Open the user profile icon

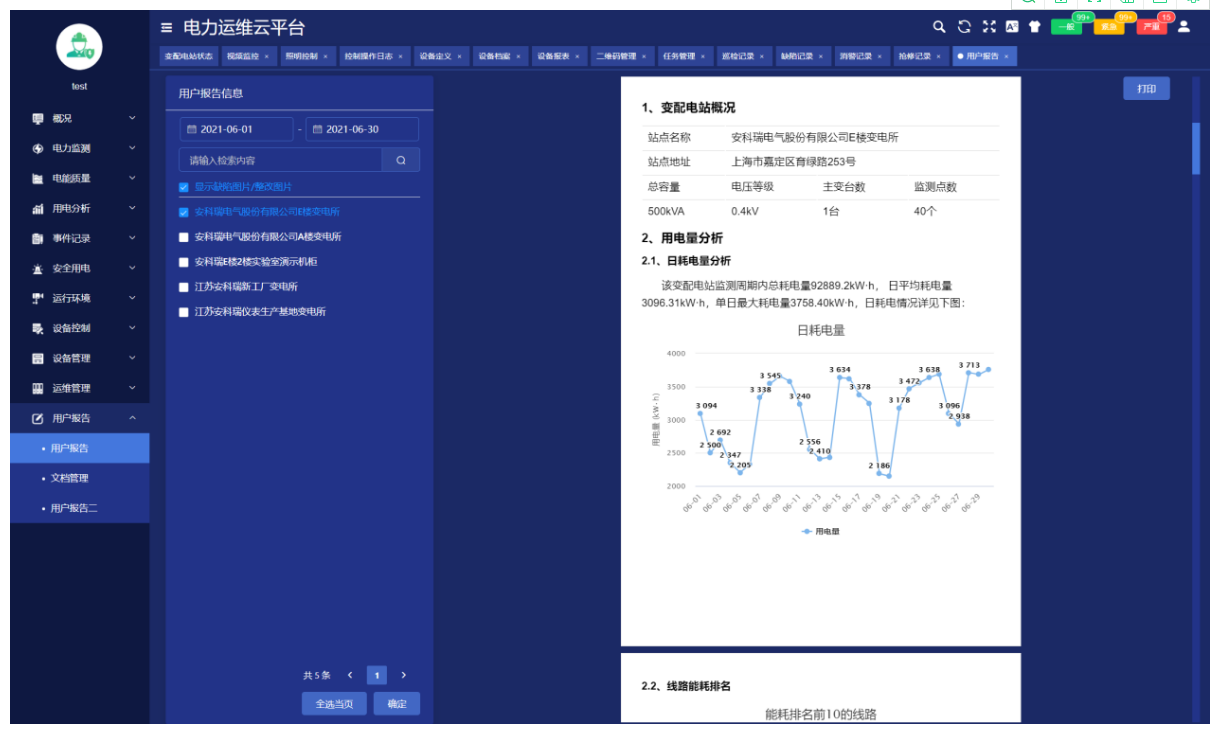pyautogui.click(x=1184, y=27)
